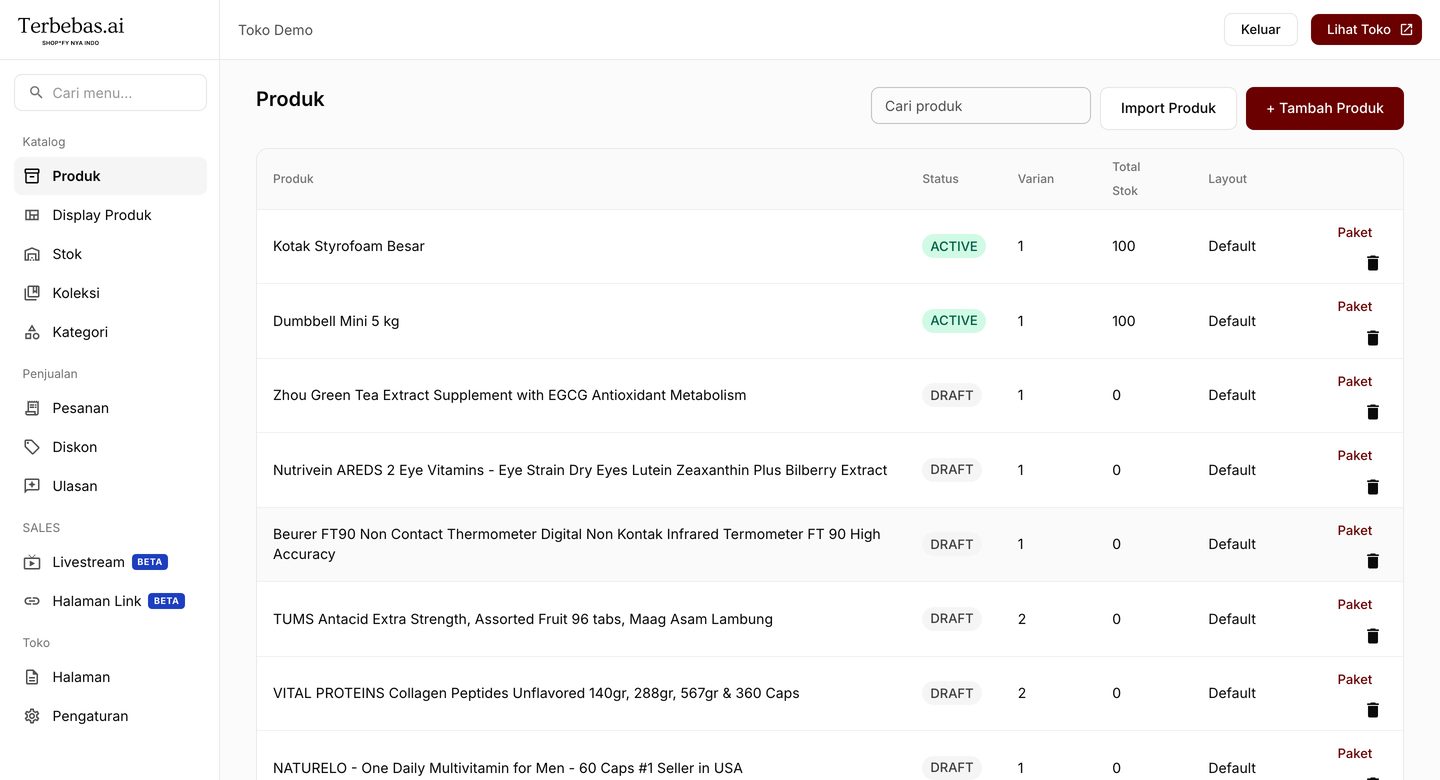
Task: Click the Halaman Link chain icon
Action: click(x=32, y=601)
